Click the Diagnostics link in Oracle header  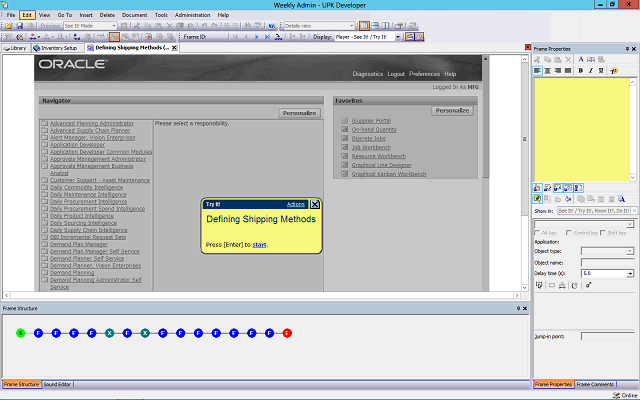tap(368, 74)
